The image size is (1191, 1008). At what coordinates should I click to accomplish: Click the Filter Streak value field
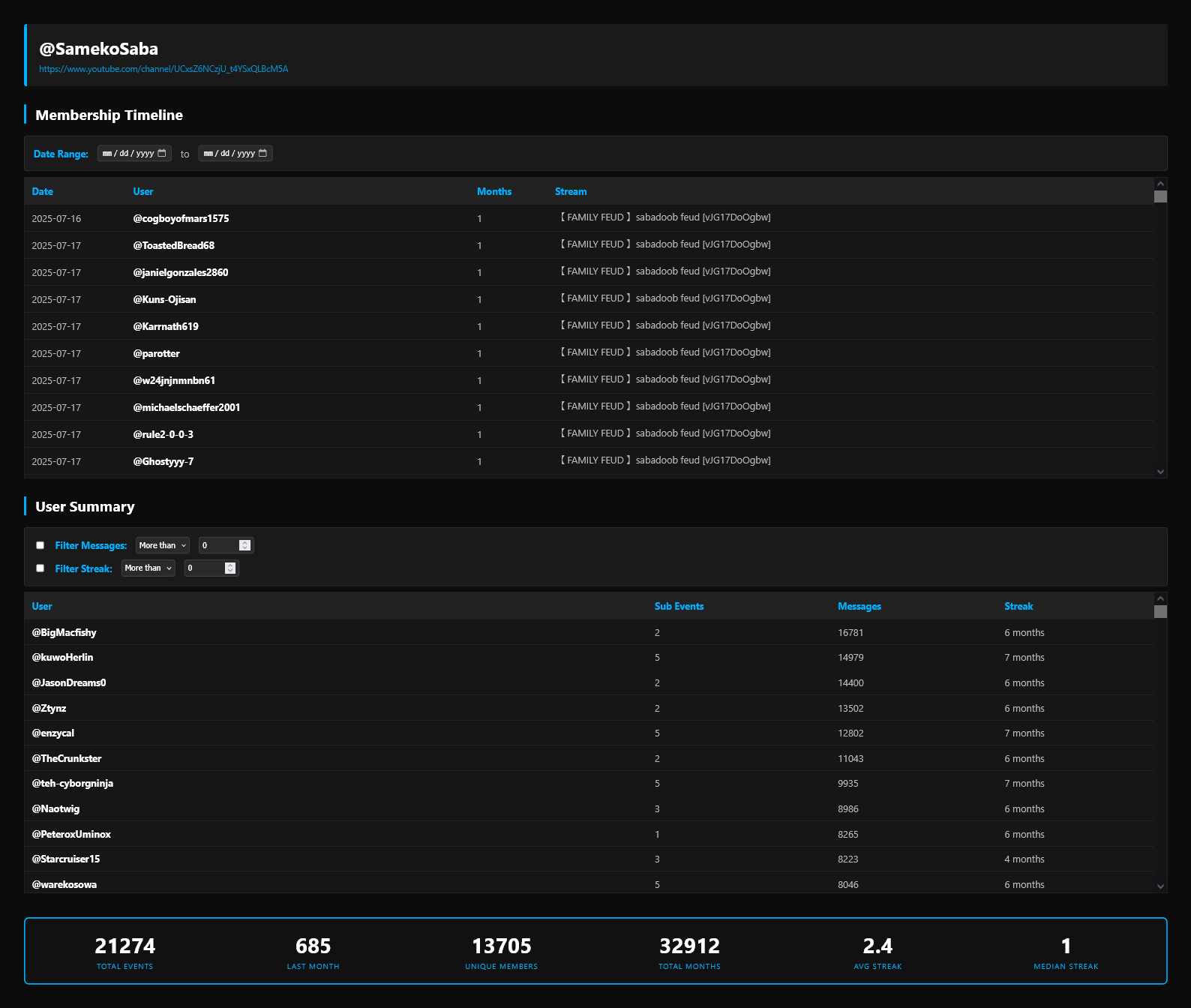pyautogui.click(x=212, y=568)
